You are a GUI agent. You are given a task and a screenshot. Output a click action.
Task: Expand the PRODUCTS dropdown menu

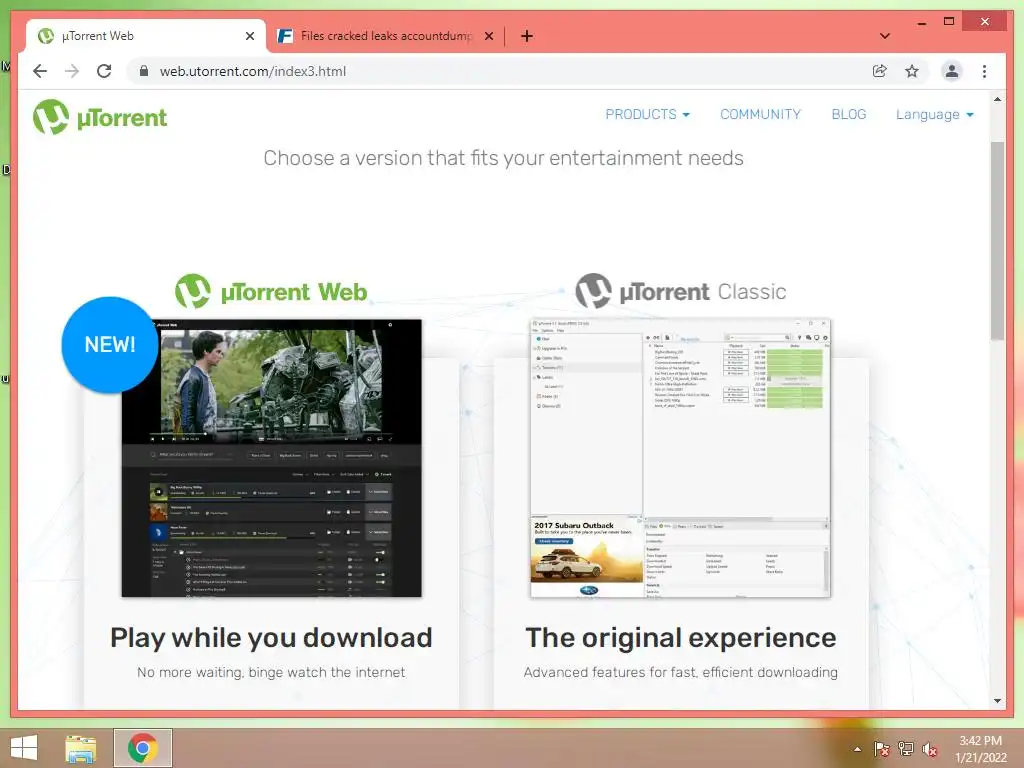[647, 114]
